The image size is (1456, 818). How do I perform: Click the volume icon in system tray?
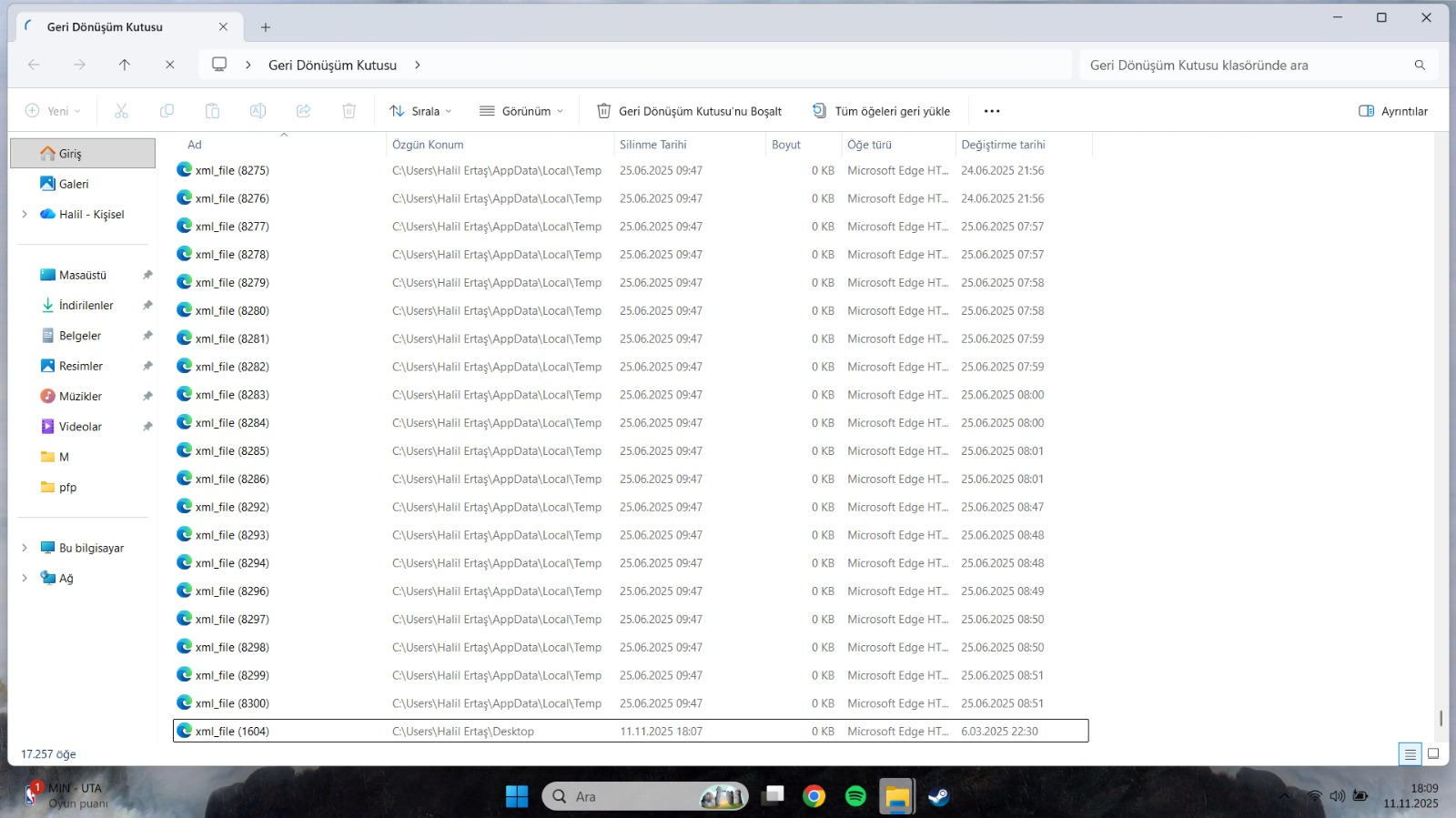(x=1337, y=796)
